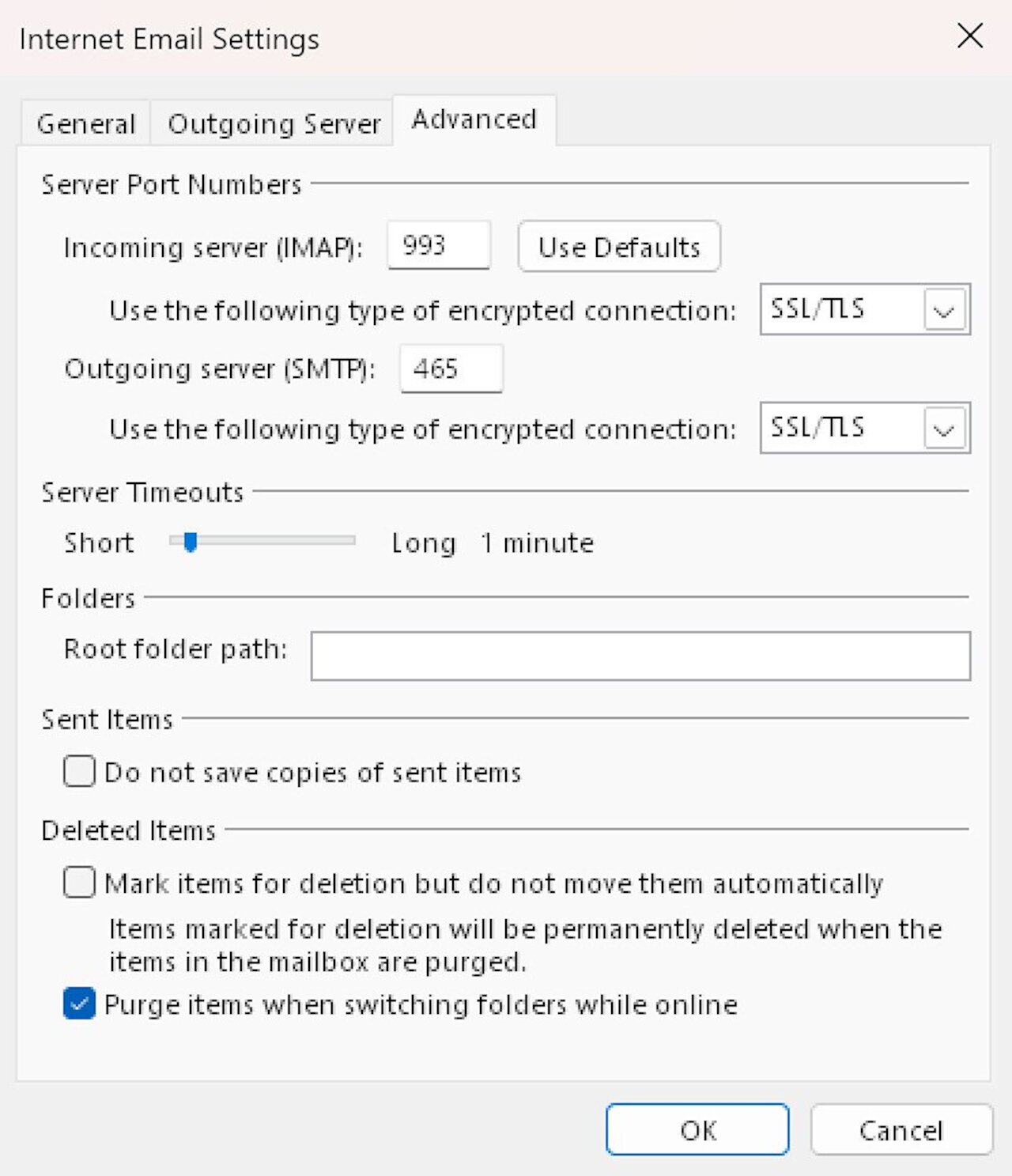Close the Internet Email Settings dialog
The width and height of the screenshot is (1012, 1176).
click(x=970, y=36)
